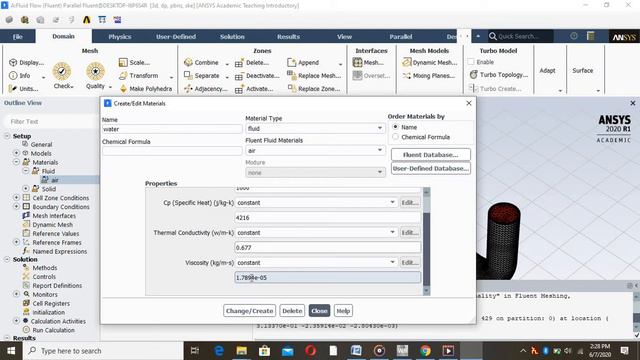Select Order Materials by Chemical Formula

(x=395, y=137)
